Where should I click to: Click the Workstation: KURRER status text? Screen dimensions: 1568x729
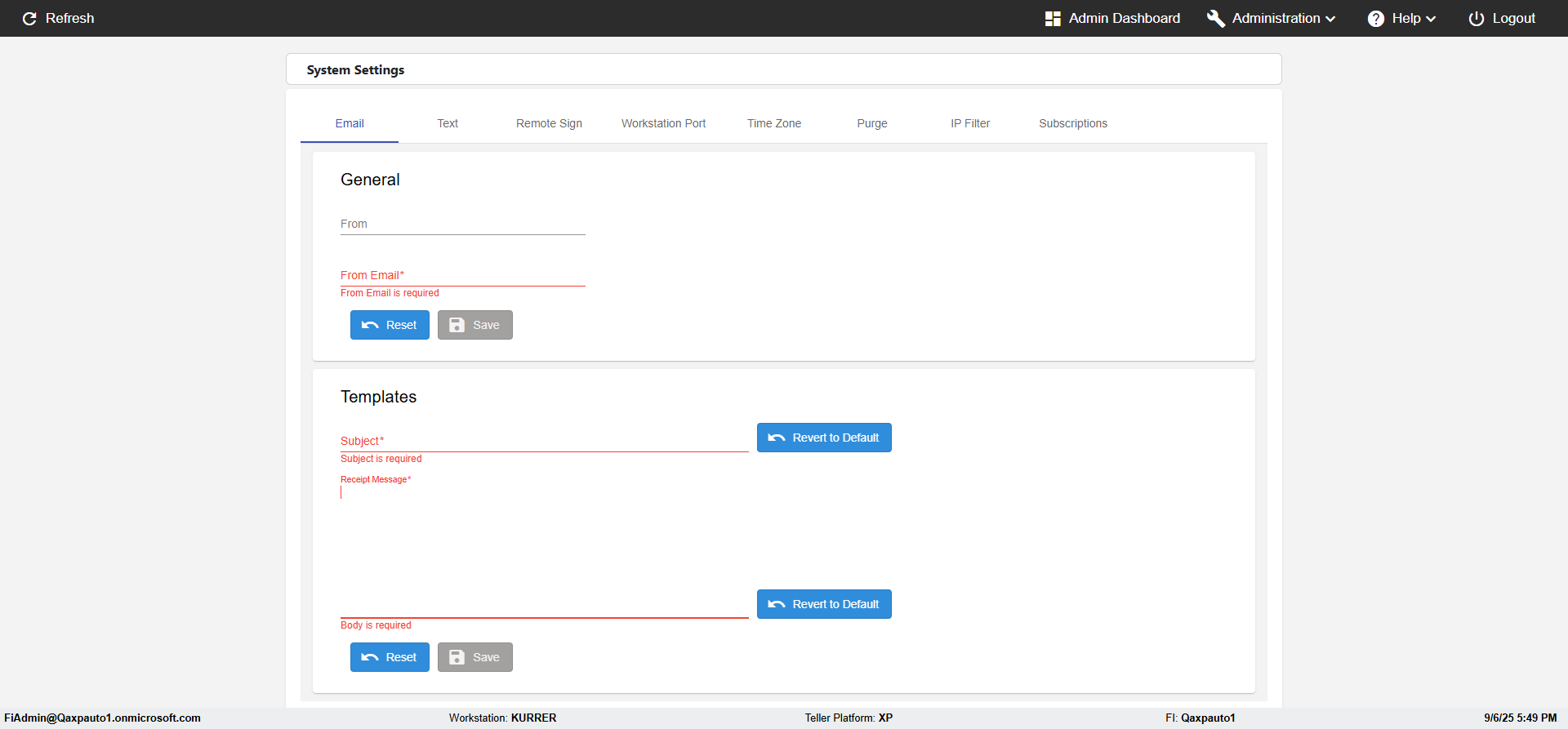pos(502,718)
